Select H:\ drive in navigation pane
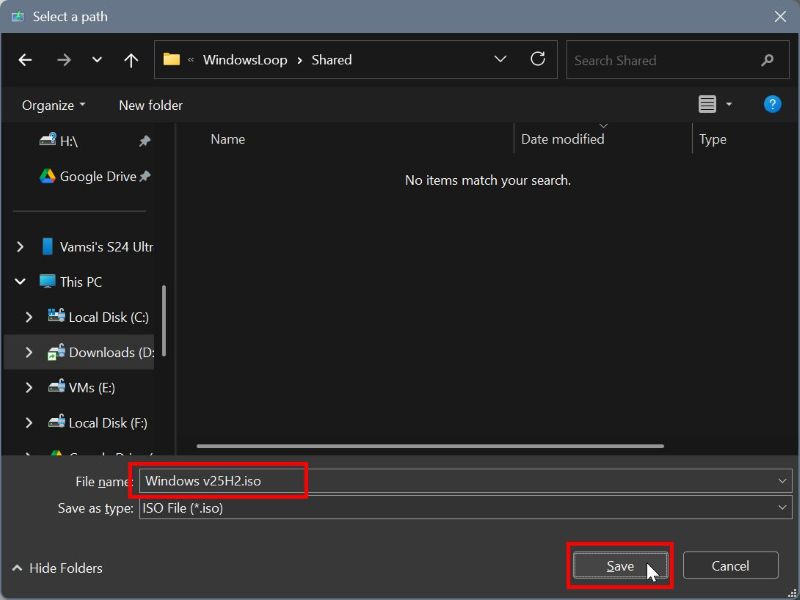The width and height of the screenshot is (800, 600). pyautogui.click(x=68, y=141)
